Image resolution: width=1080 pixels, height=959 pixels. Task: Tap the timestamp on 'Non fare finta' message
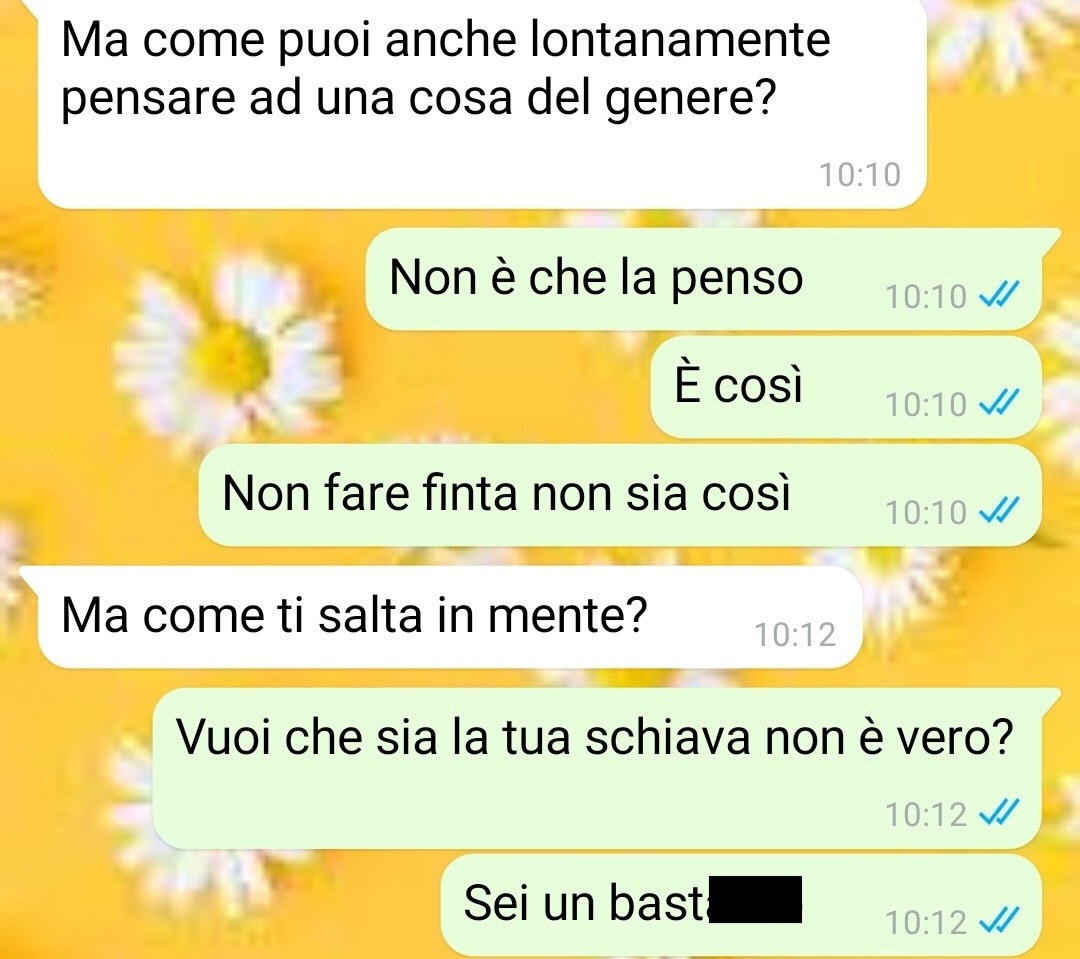pyautogui.click(x=926, y=513)
